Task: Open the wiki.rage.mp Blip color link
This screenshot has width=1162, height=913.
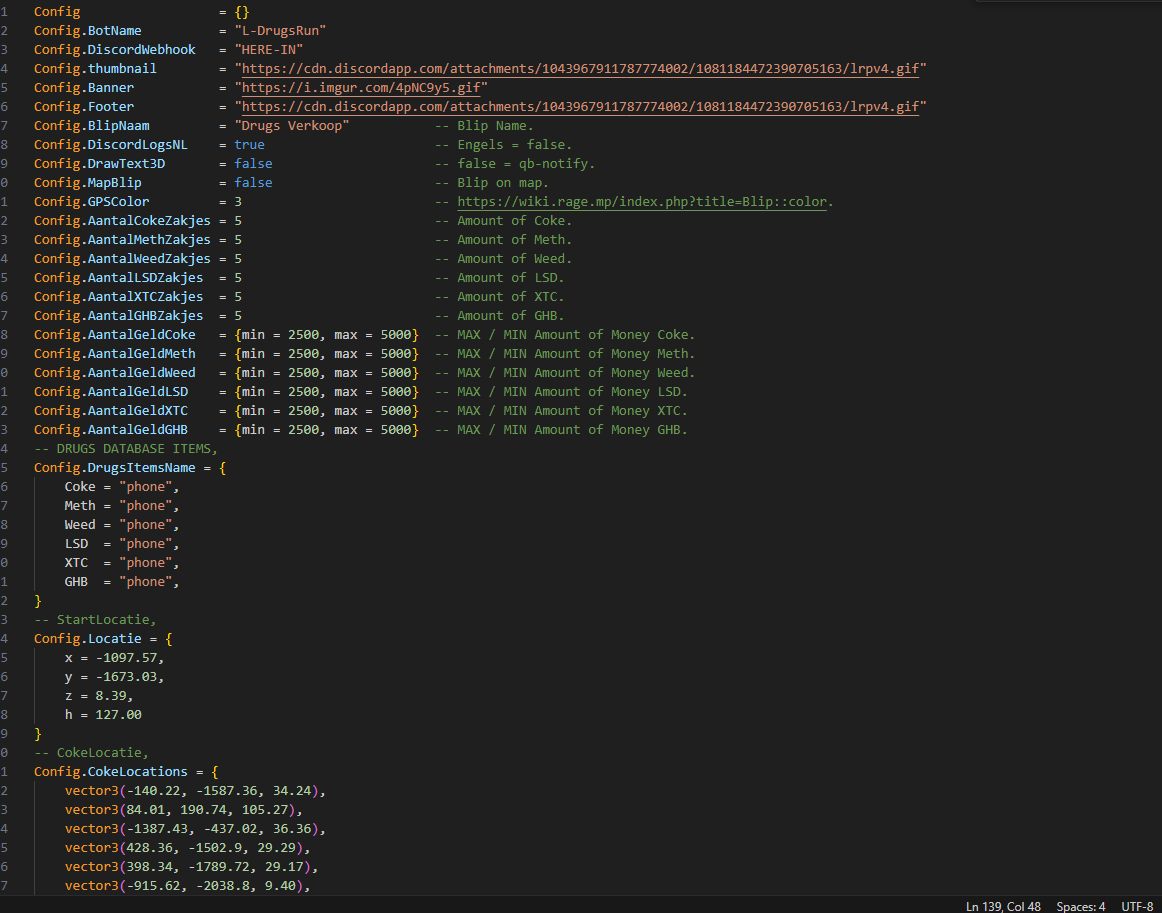Action: pos(642,202)
